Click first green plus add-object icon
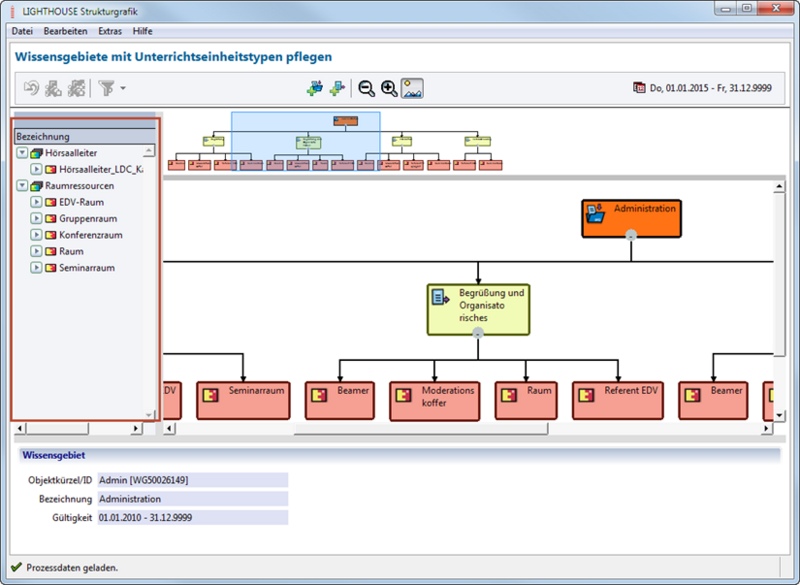Viewport: 800px width, 585px height. [315, 88]
